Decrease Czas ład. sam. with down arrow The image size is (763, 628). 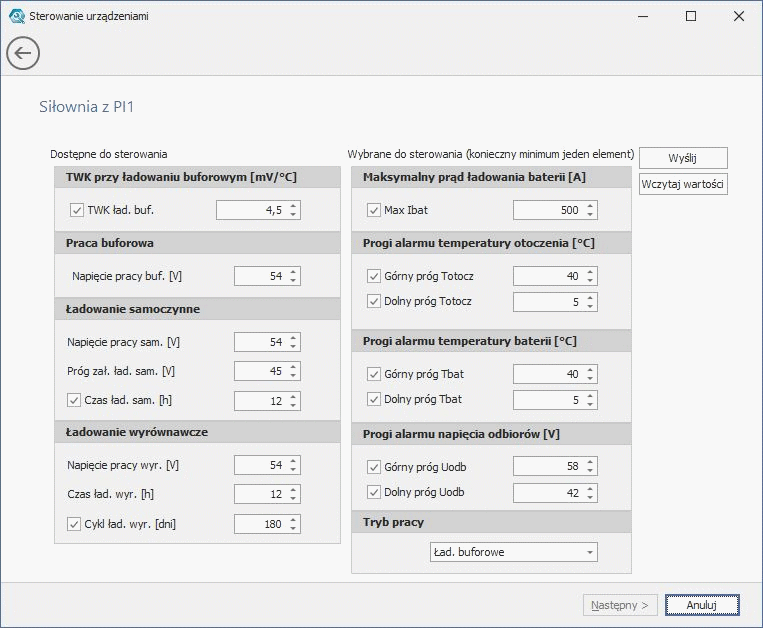(x=293, y=406)
